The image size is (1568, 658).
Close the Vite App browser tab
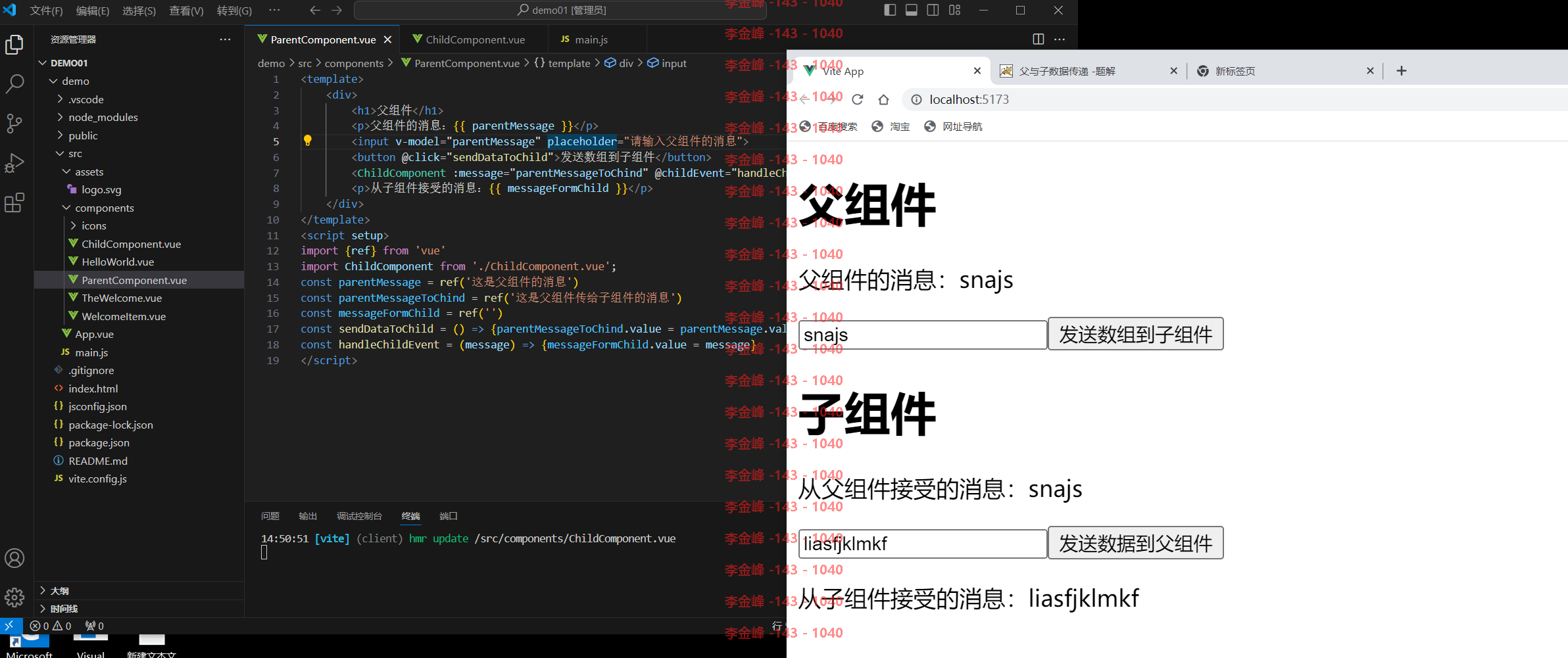tap(977, 70)
